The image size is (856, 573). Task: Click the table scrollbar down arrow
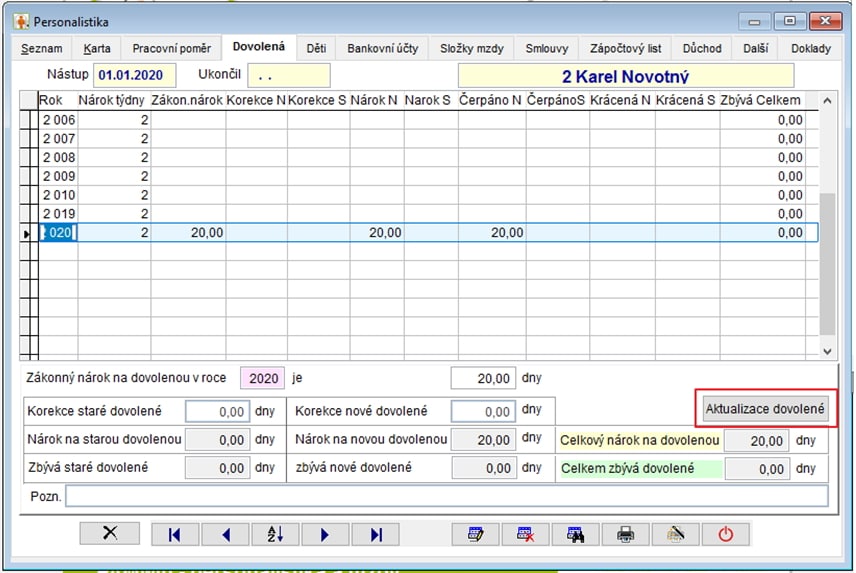pos(827,351)
